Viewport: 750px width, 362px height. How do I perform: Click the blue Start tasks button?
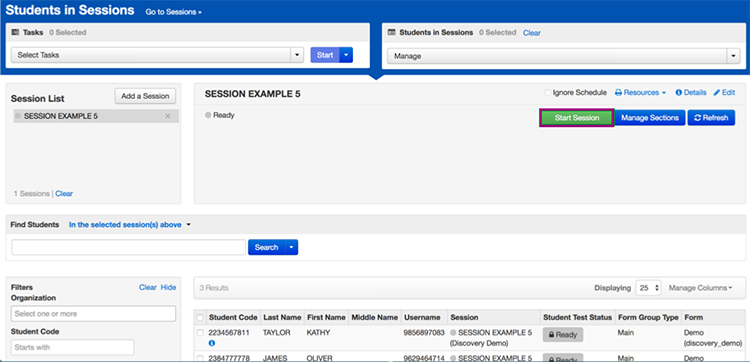(325, 55)
